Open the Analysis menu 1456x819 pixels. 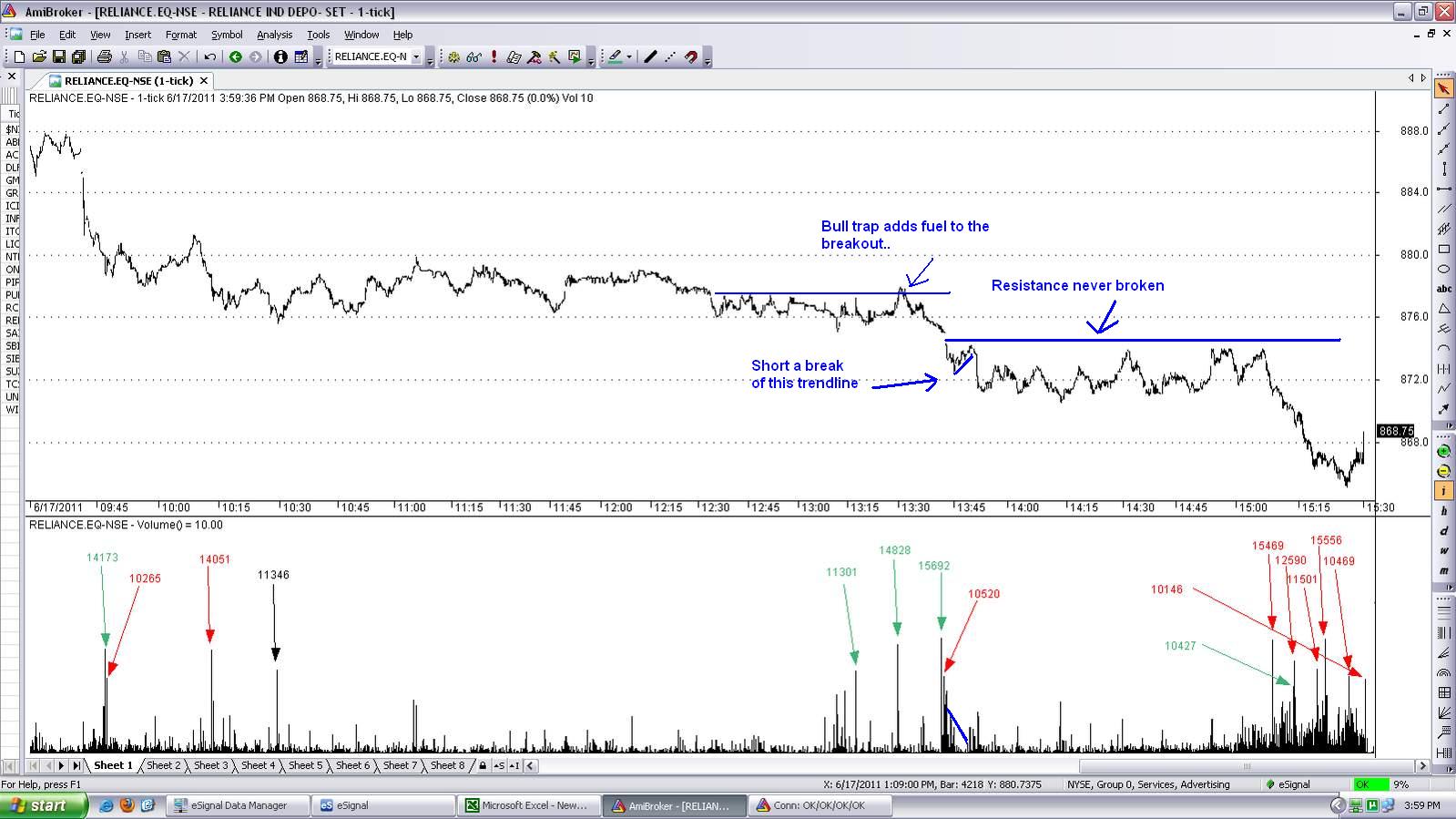(274, 35)
